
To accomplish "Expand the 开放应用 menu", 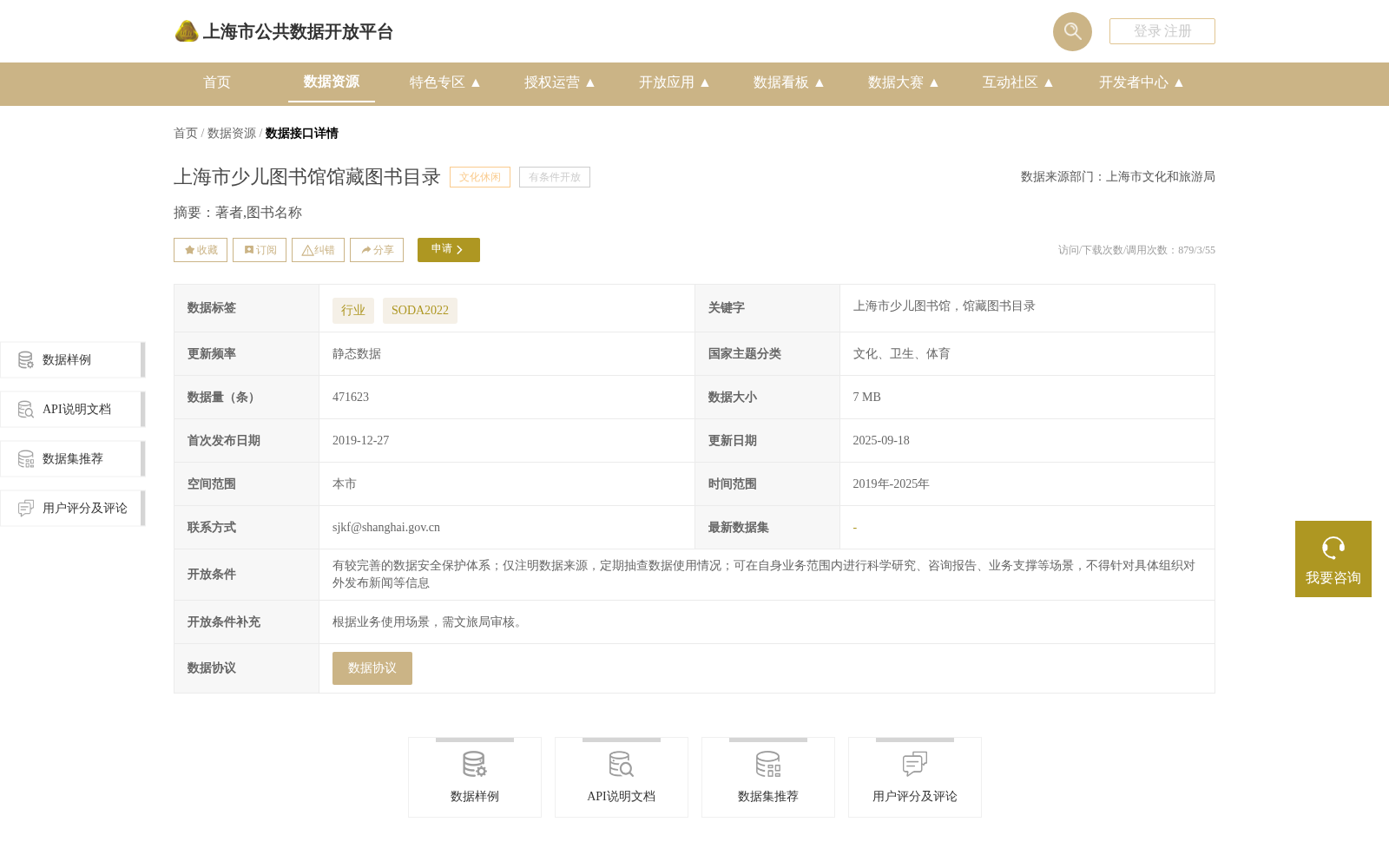I will click(675, 82).
